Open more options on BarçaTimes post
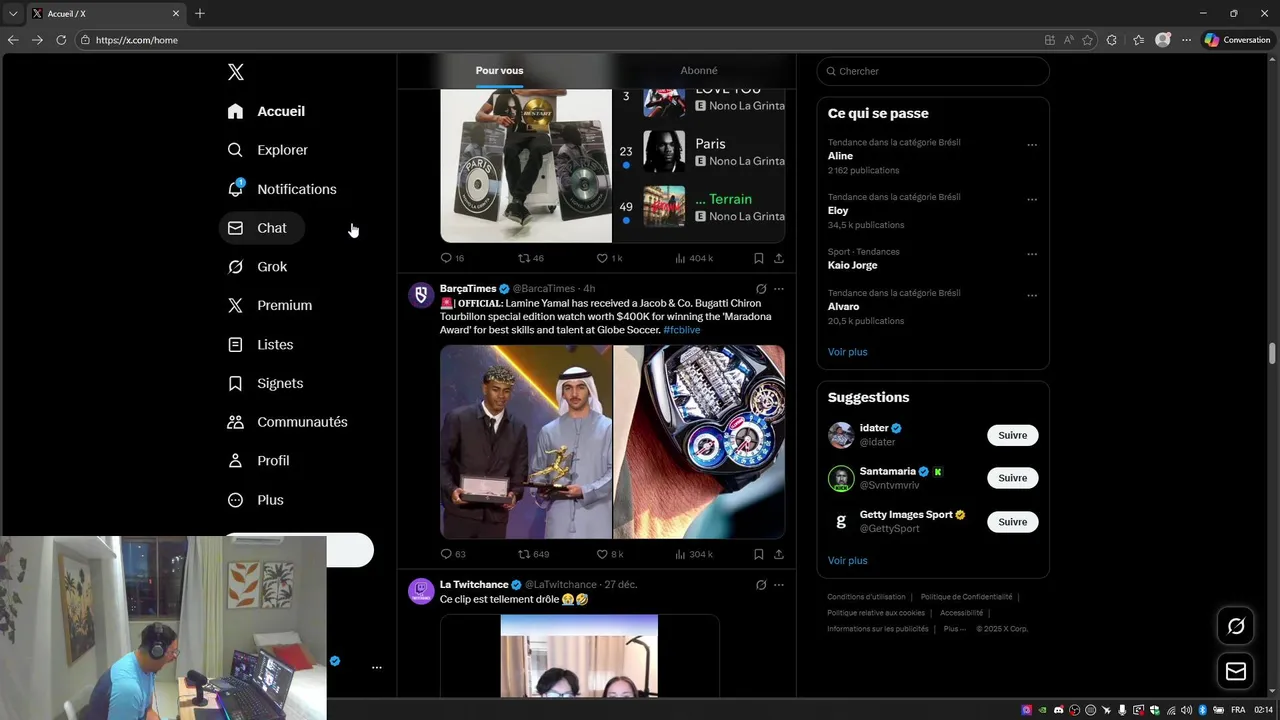Screen dimensions: 1280x720 pos(779,289)
